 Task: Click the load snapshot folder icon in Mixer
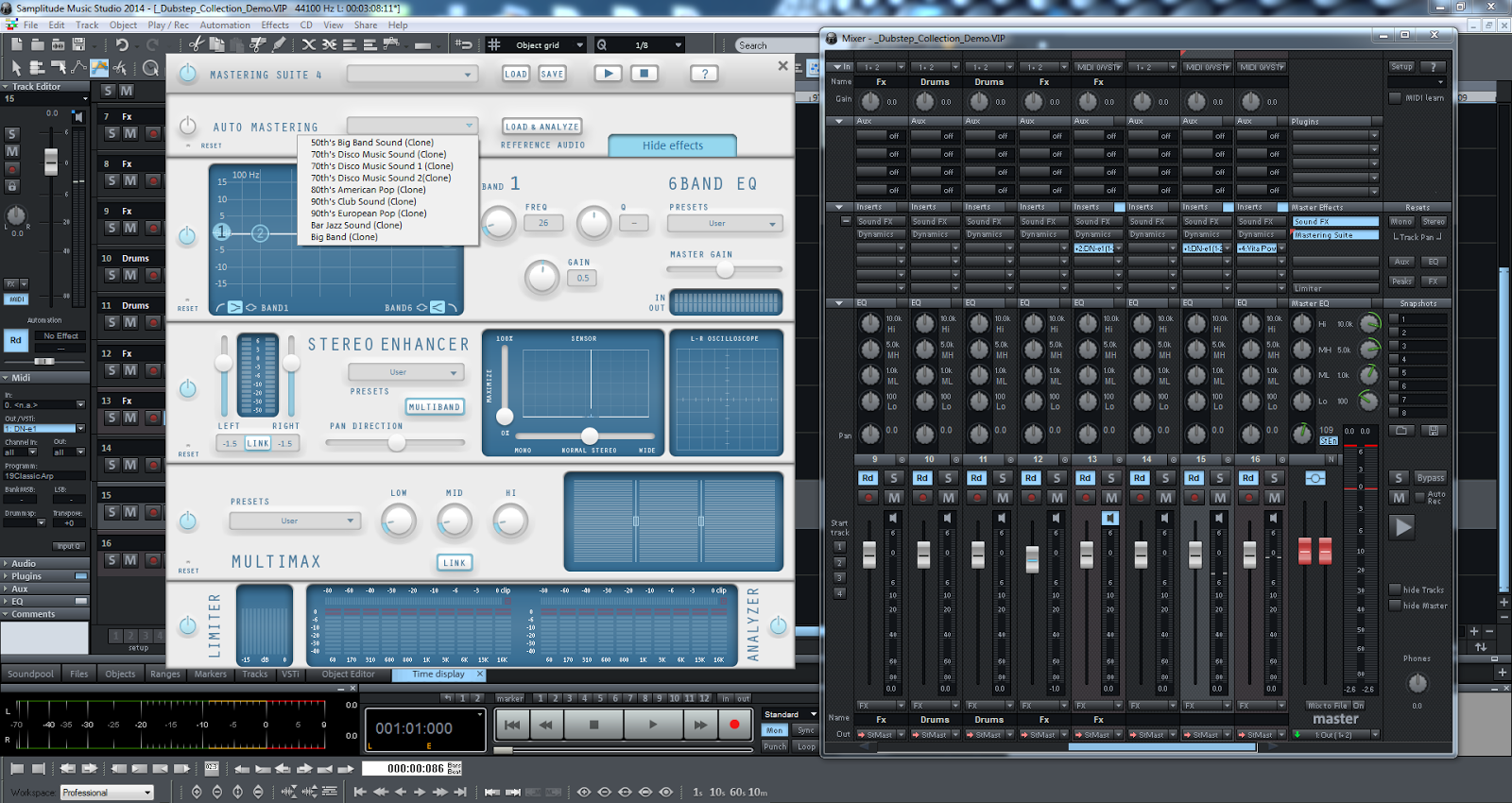coord(1401,431)
